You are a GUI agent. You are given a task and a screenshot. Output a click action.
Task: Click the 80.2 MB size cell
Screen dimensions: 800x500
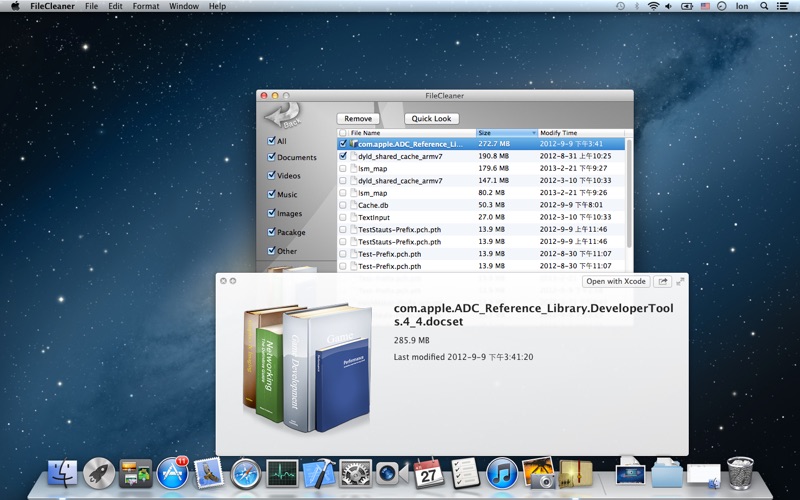click(491, 193)
